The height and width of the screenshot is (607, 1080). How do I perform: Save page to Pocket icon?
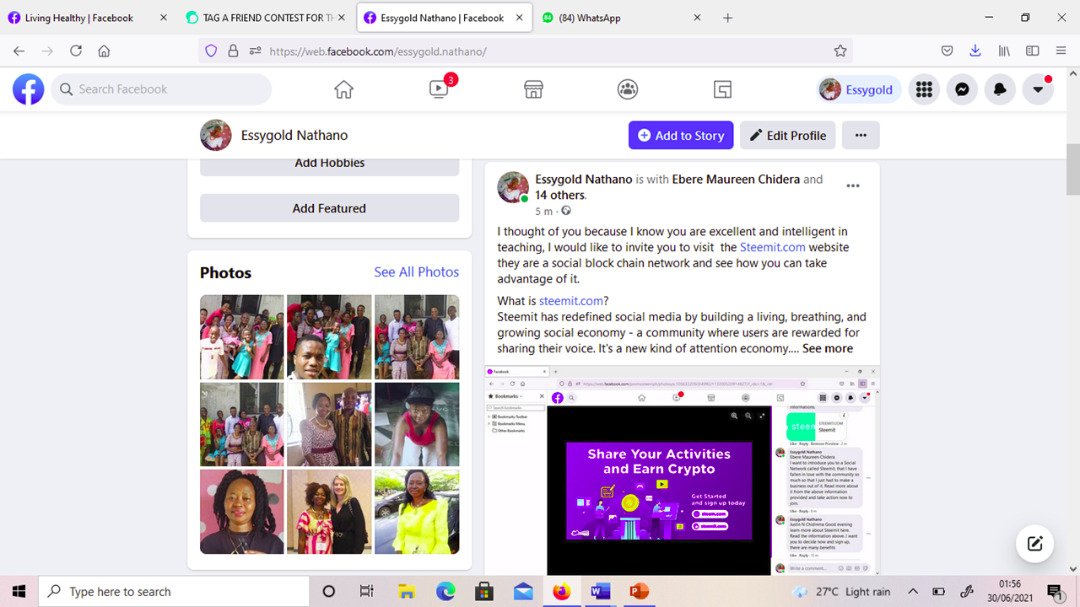click(x=947, y=51)
